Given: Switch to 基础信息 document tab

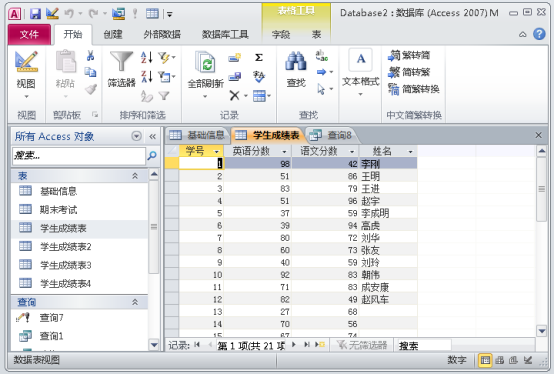Looking at the screenshot, I should click(x=197, y=135).
